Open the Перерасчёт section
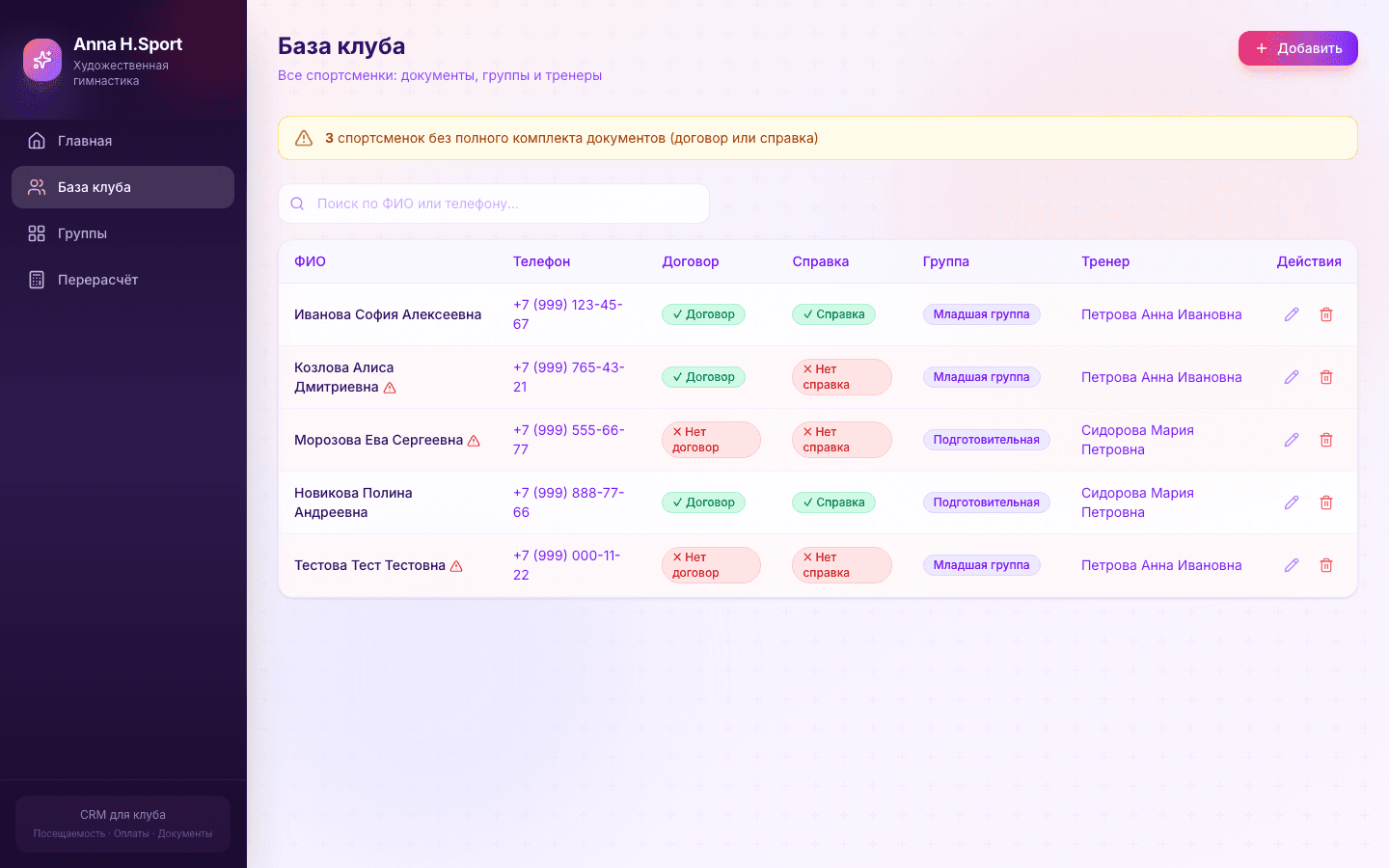 click(123, 280)
